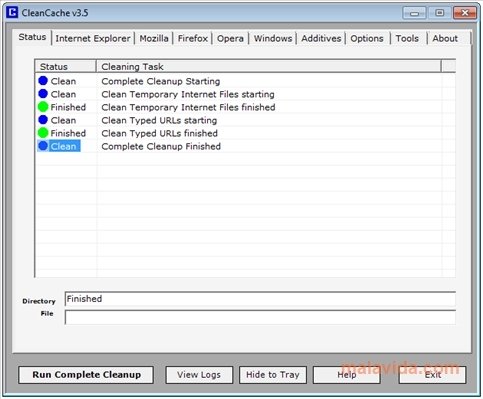Image resolution: width=483 pixels, height=399 pixels.
Task: Go to the Windows tab
Action: pyautogui.click(x=273, y=38)
